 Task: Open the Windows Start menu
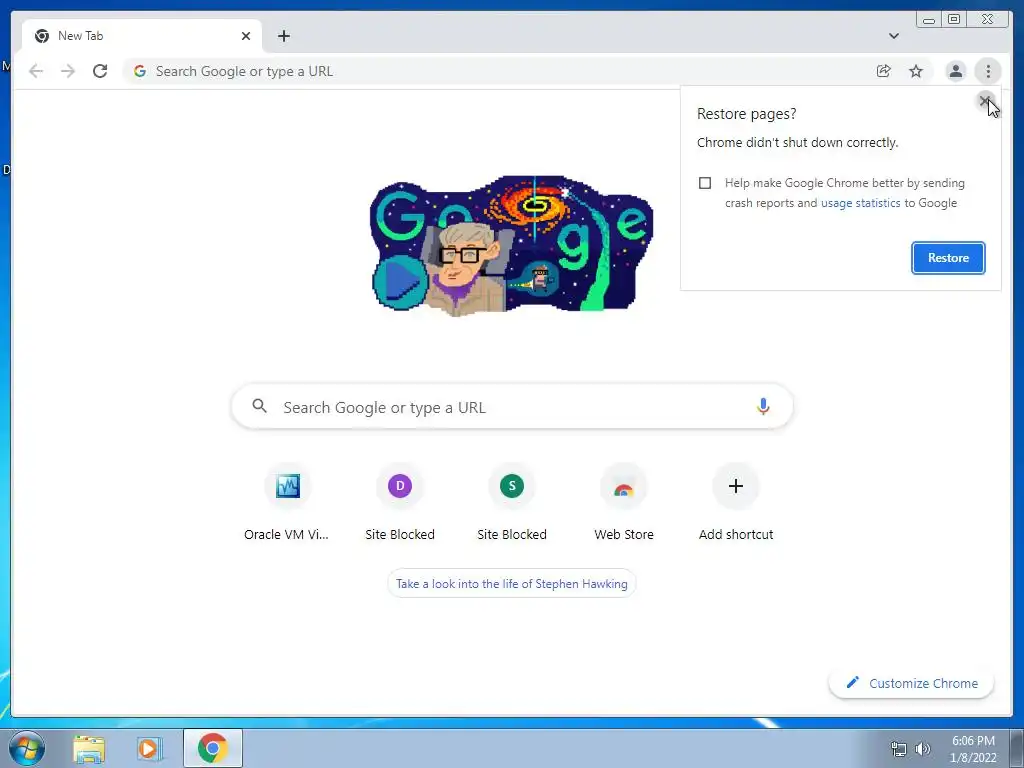pyautogui.click(x=26, y=748)
